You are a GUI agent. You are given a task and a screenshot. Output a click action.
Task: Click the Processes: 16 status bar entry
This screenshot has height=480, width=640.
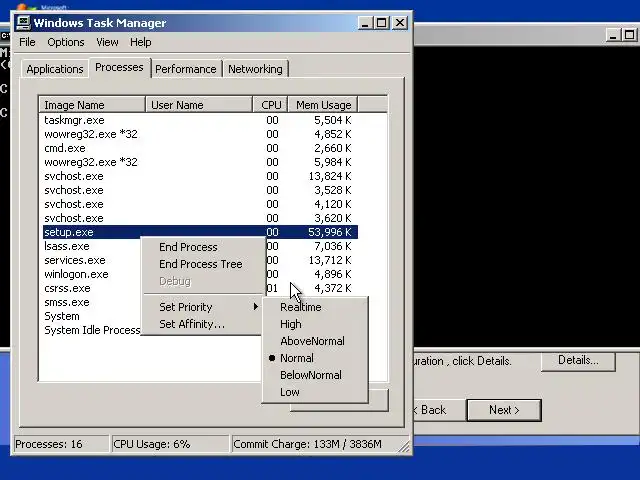(x=61, y=444)
